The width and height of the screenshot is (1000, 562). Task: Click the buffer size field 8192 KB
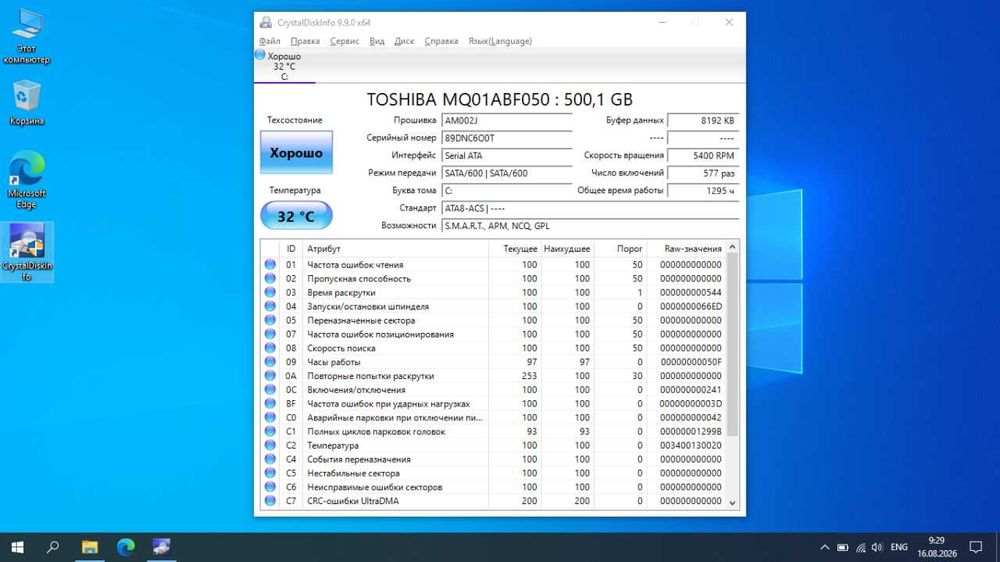coord(703,121)
